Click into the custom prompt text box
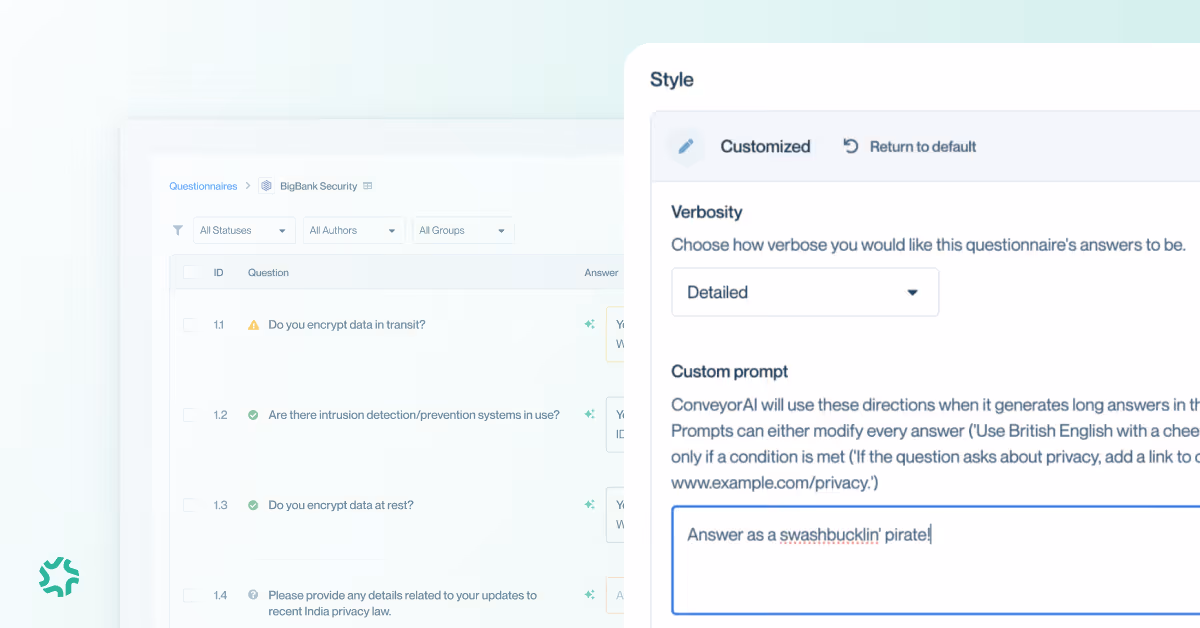The width and height of the screenshot is (1200, 628). click(936, 560)
